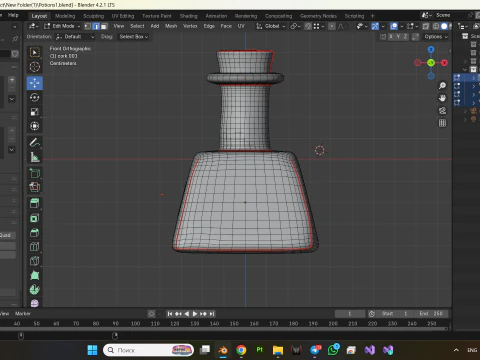Jump to the timeline end frame
Screen dimensions: 480x360
click(x=212, y=314)
